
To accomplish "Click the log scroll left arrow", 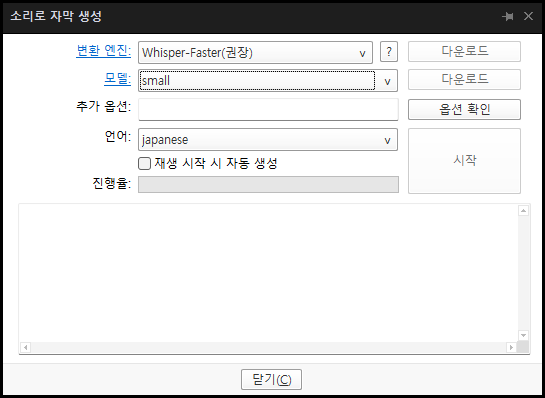I will 25,347.
